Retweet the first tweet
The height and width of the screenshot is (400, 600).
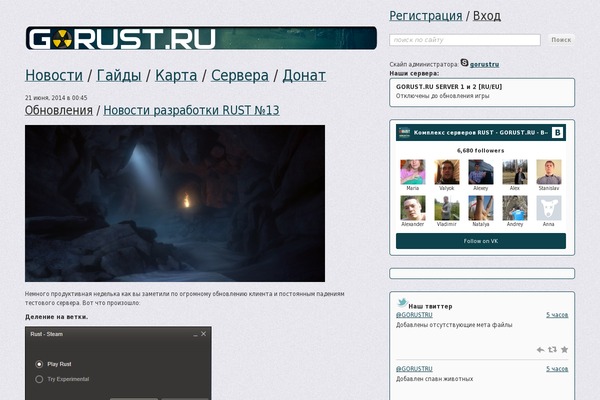[552, 349]
